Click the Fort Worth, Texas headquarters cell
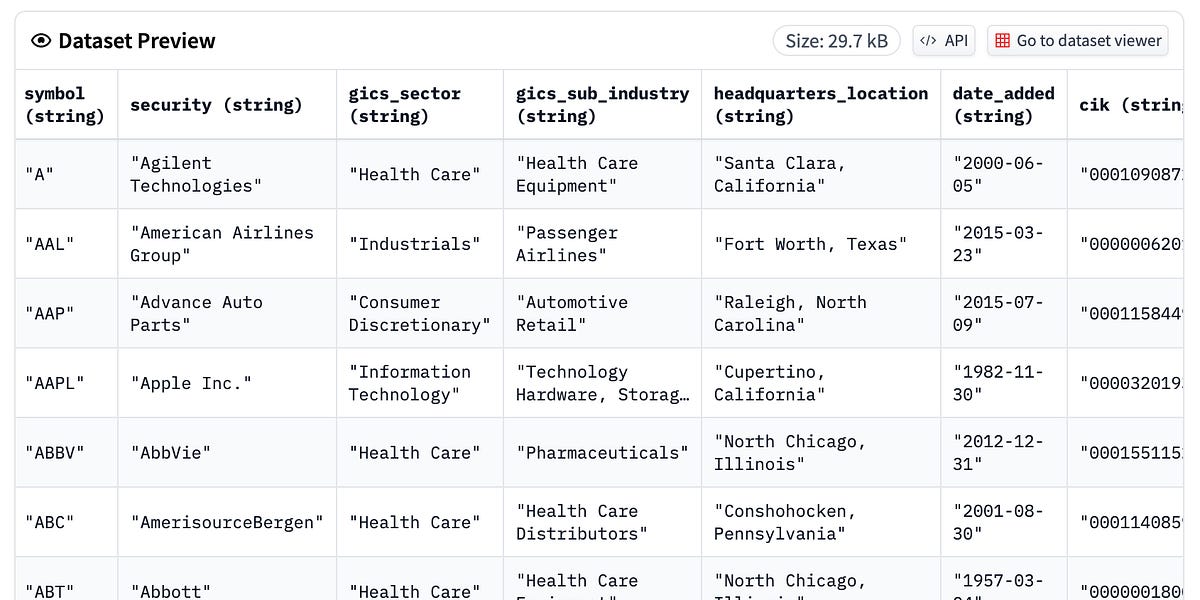 pyautogui.click(x=810, y=243)
